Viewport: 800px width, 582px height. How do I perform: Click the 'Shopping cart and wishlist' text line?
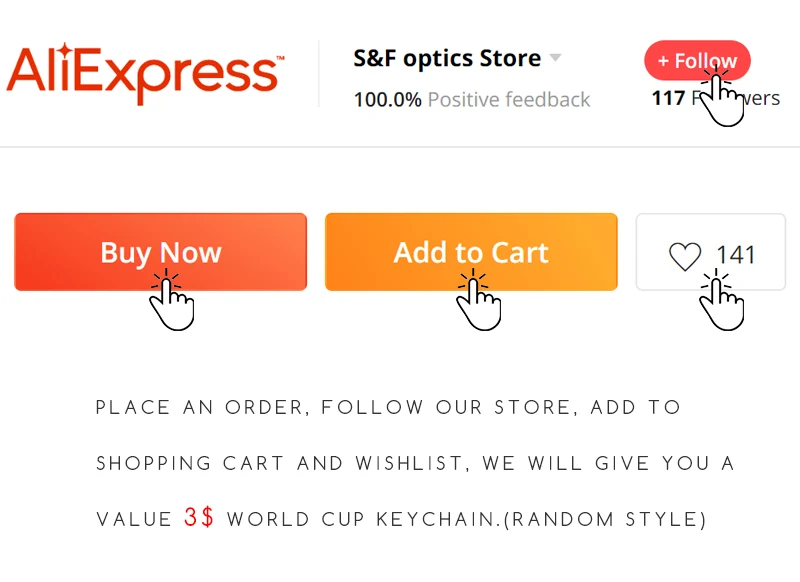[414, 464]
